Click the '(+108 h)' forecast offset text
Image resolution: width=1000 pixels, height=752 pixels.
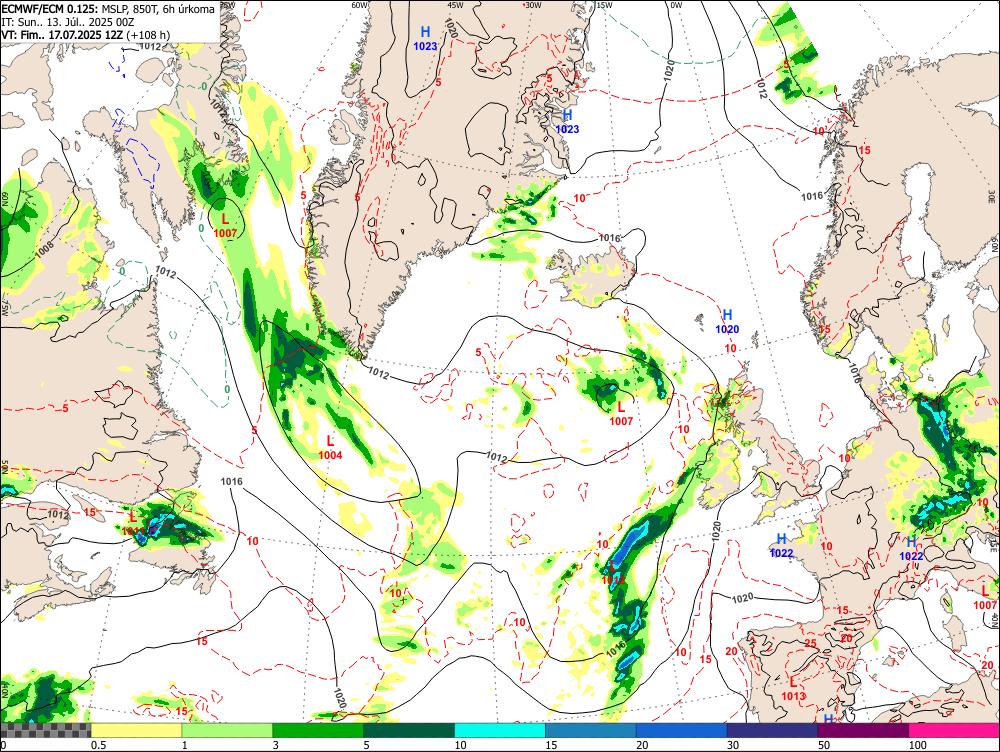click(x=148, y=34)
